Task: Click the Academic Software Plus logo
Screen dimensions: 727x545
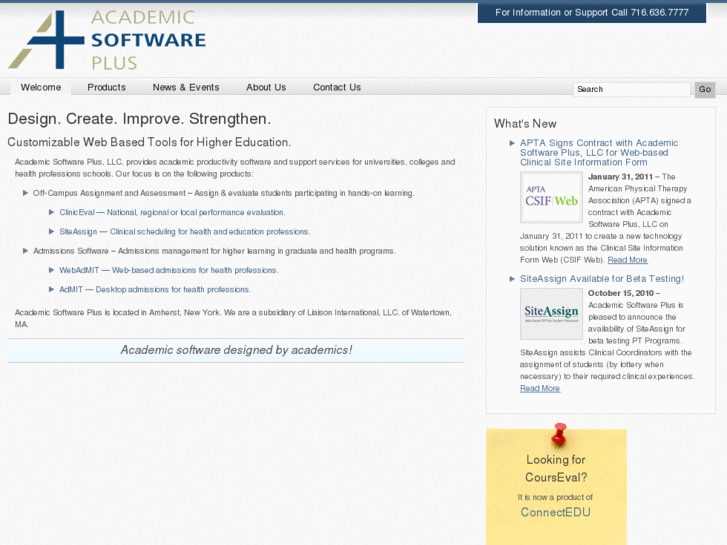Action: click(x=107, y=40)
